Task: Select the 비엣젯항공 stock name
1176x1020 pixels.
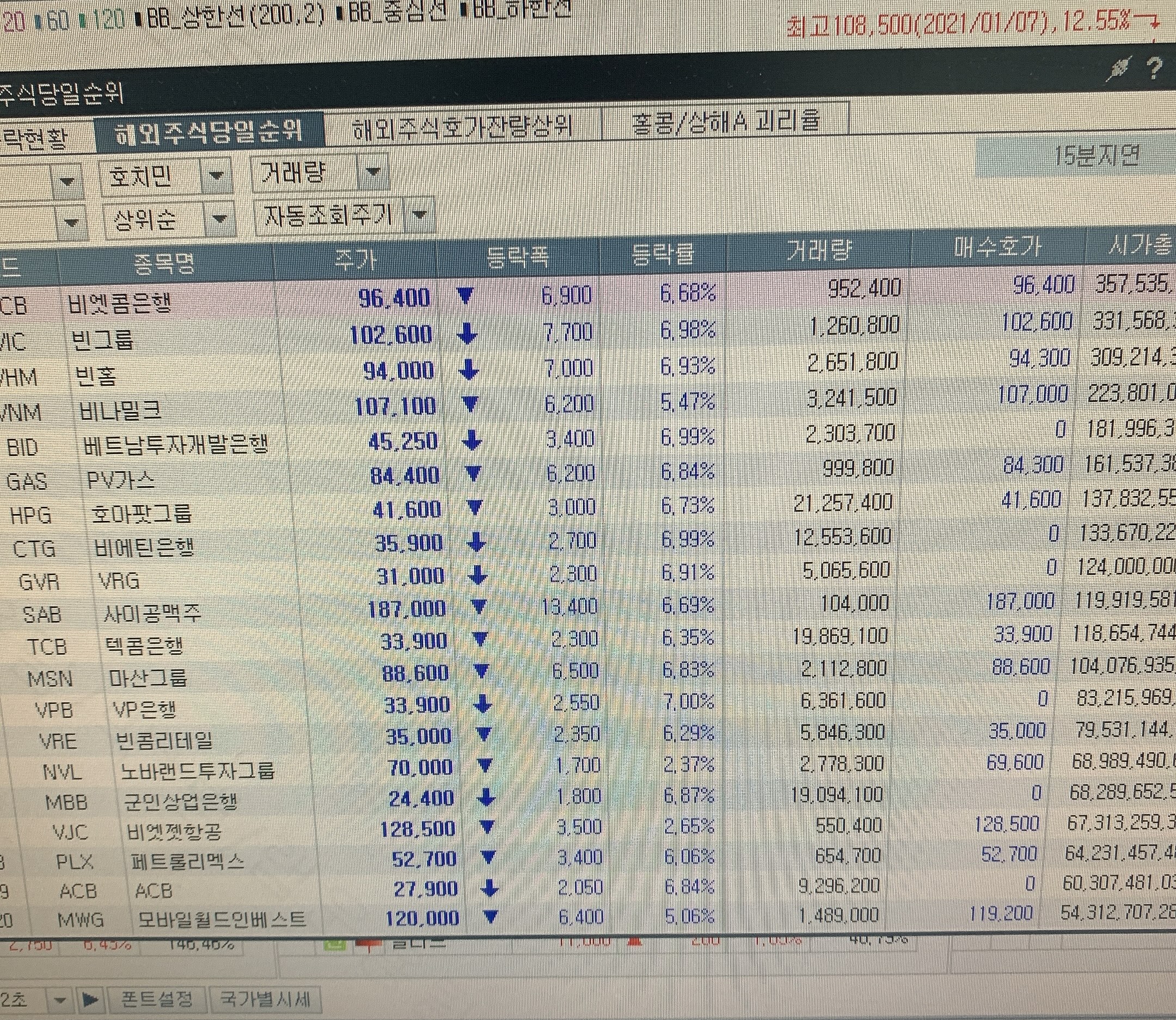Action: (174, 832)
